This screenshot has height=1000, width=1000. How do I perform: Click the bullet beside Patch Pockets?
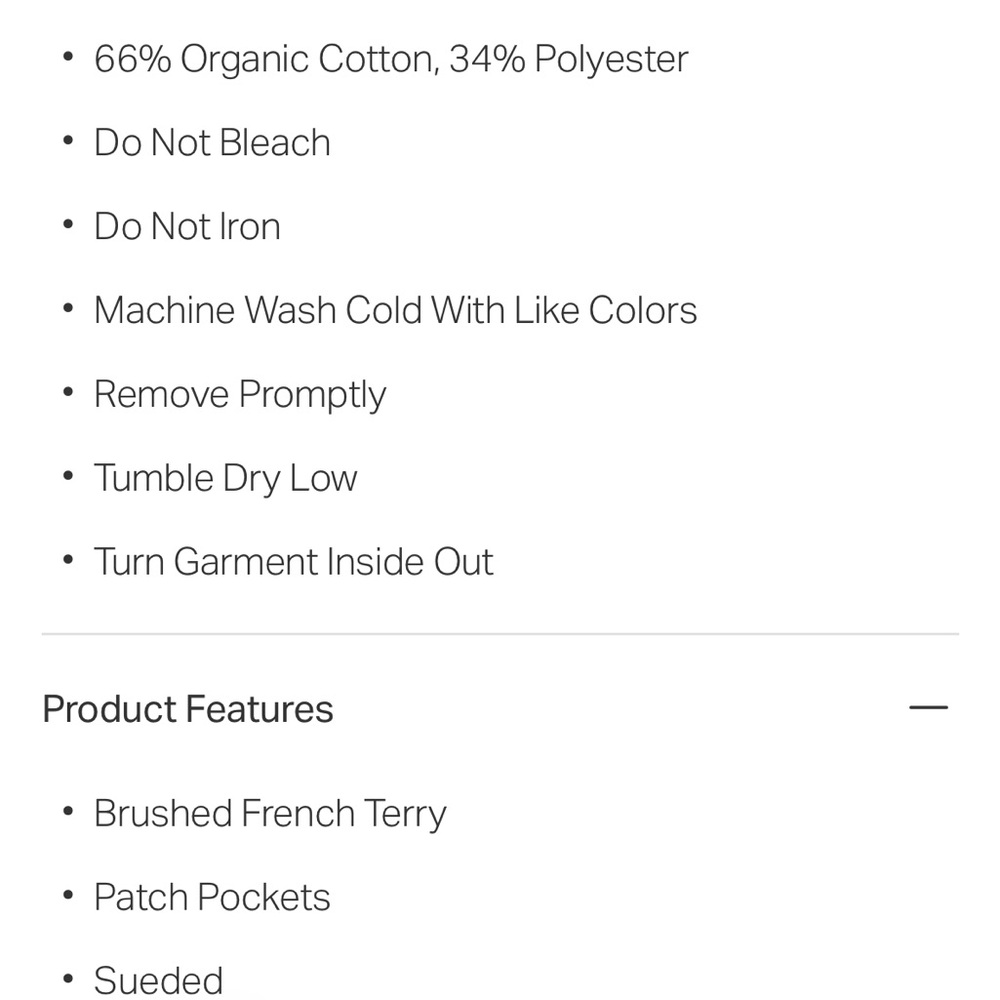click(x=68, y=896)
